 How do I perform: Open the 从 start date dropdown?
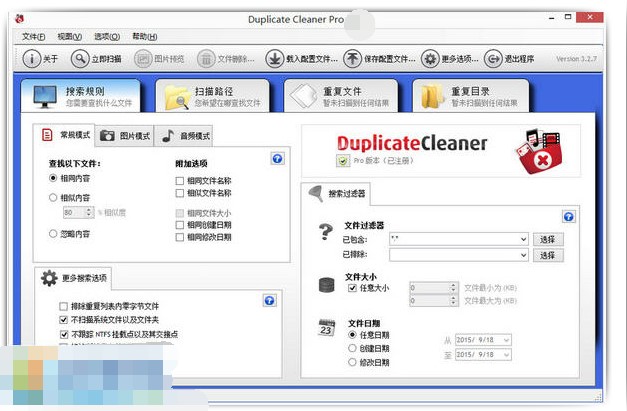(x=506, y=340)
